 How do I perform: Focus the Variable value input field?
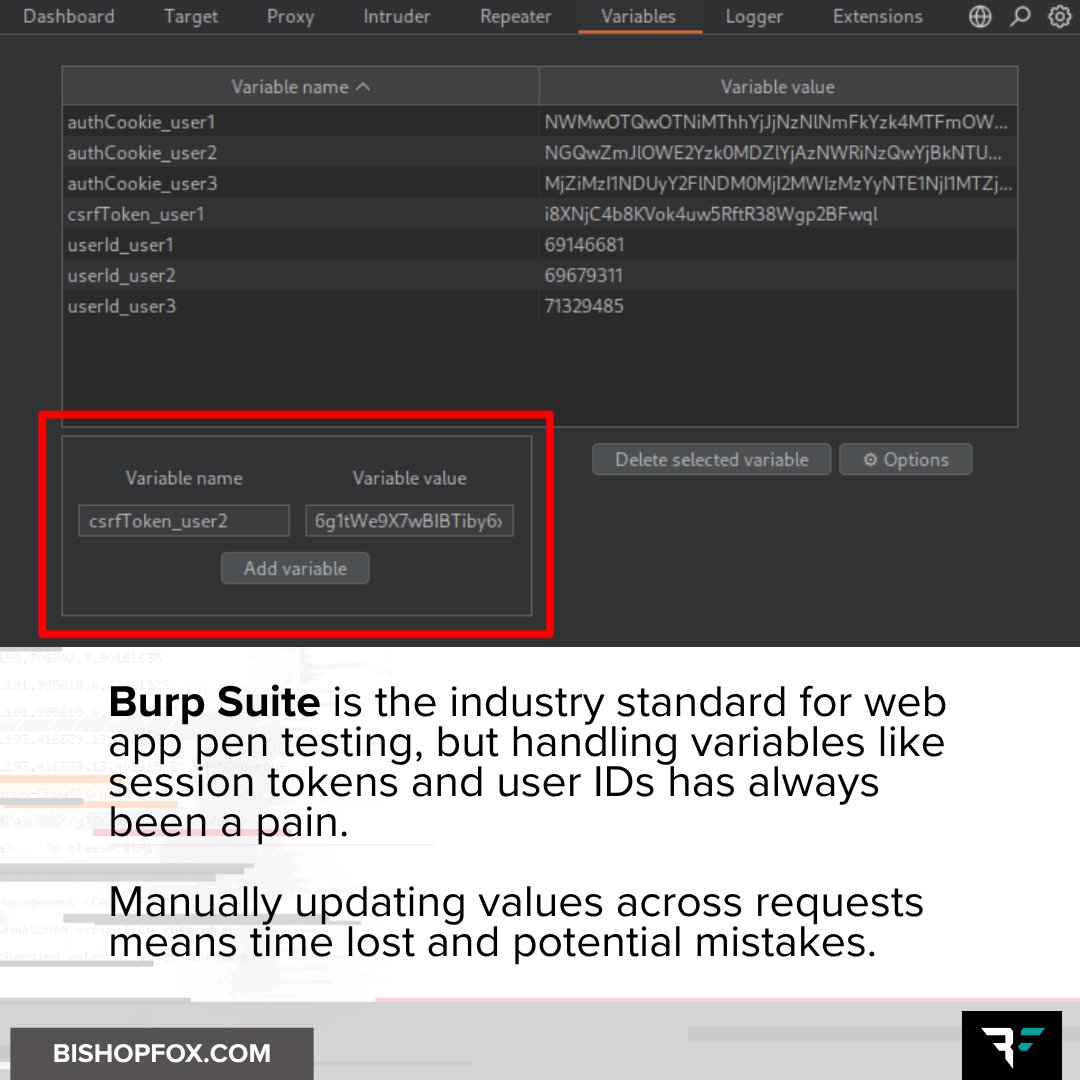[409, 521]
